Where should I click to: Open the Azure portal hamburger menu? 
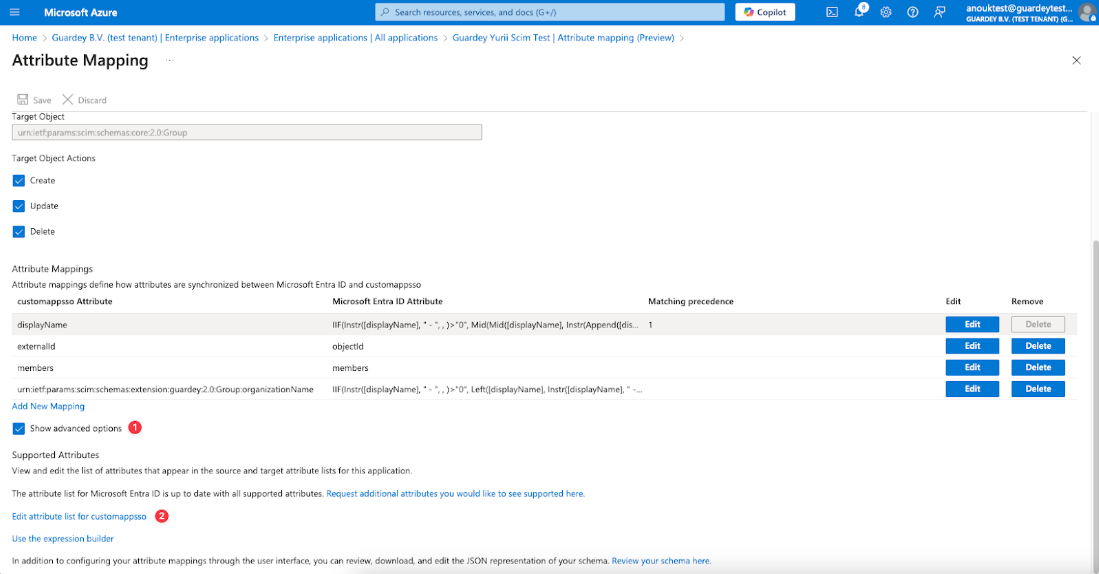pos(18,12)
